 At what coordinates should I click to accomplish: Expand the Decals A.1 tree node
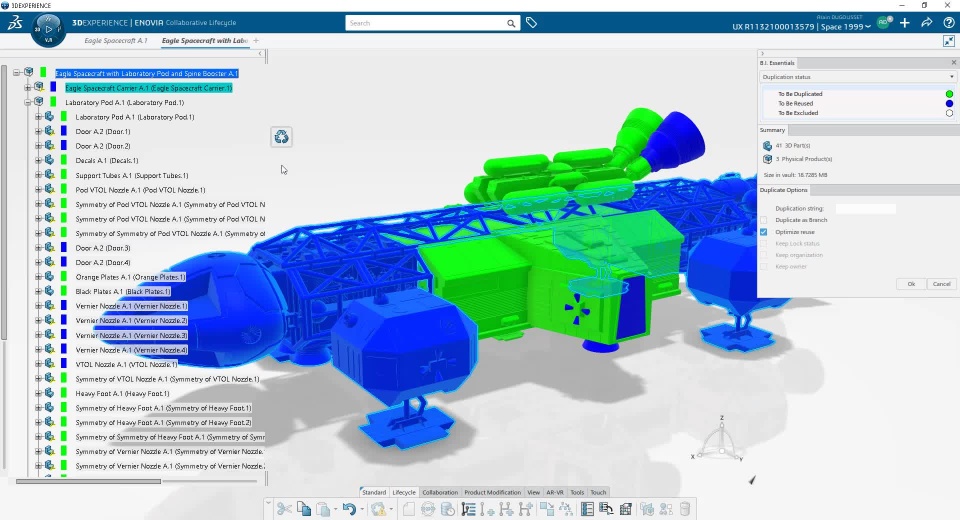38,160
